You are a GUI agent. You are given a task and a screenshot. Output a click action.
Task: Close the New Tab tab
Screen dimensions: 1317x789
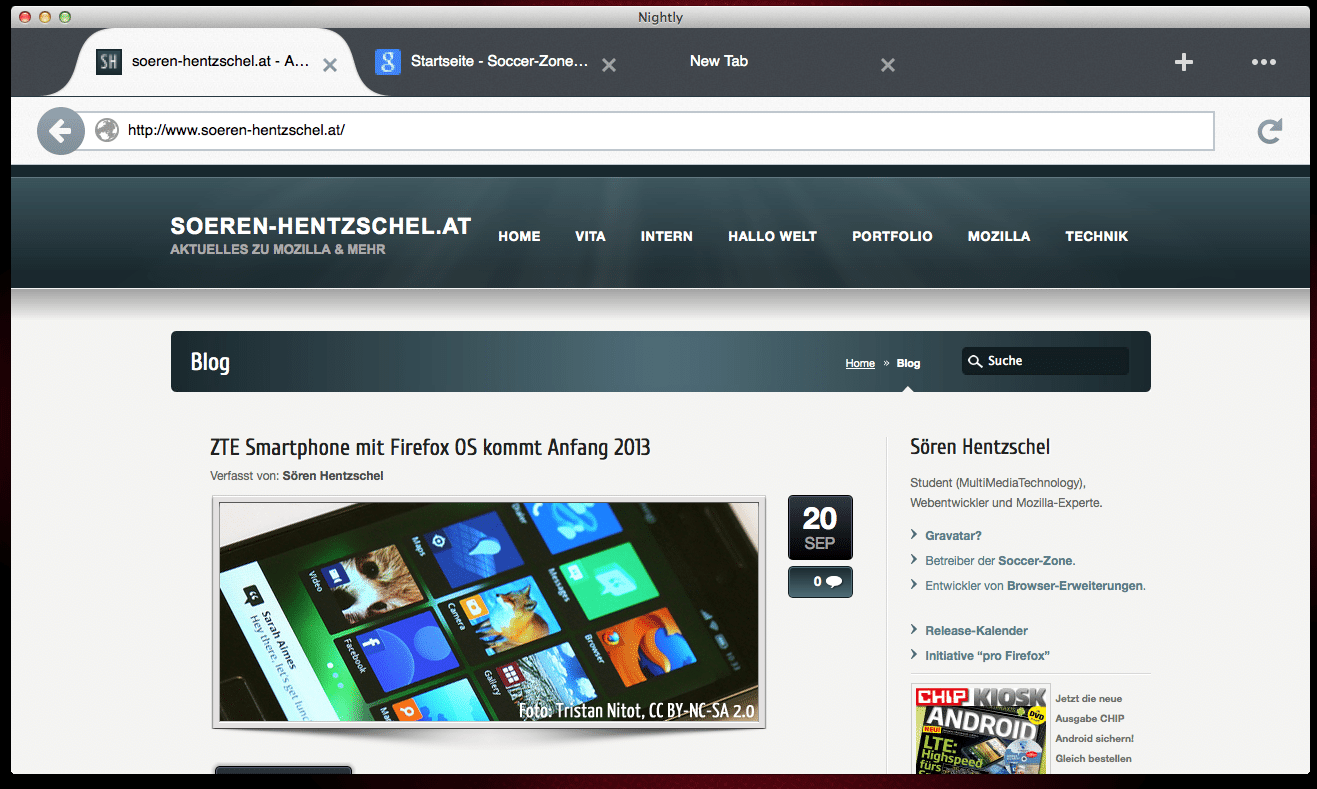coord(887,65)
